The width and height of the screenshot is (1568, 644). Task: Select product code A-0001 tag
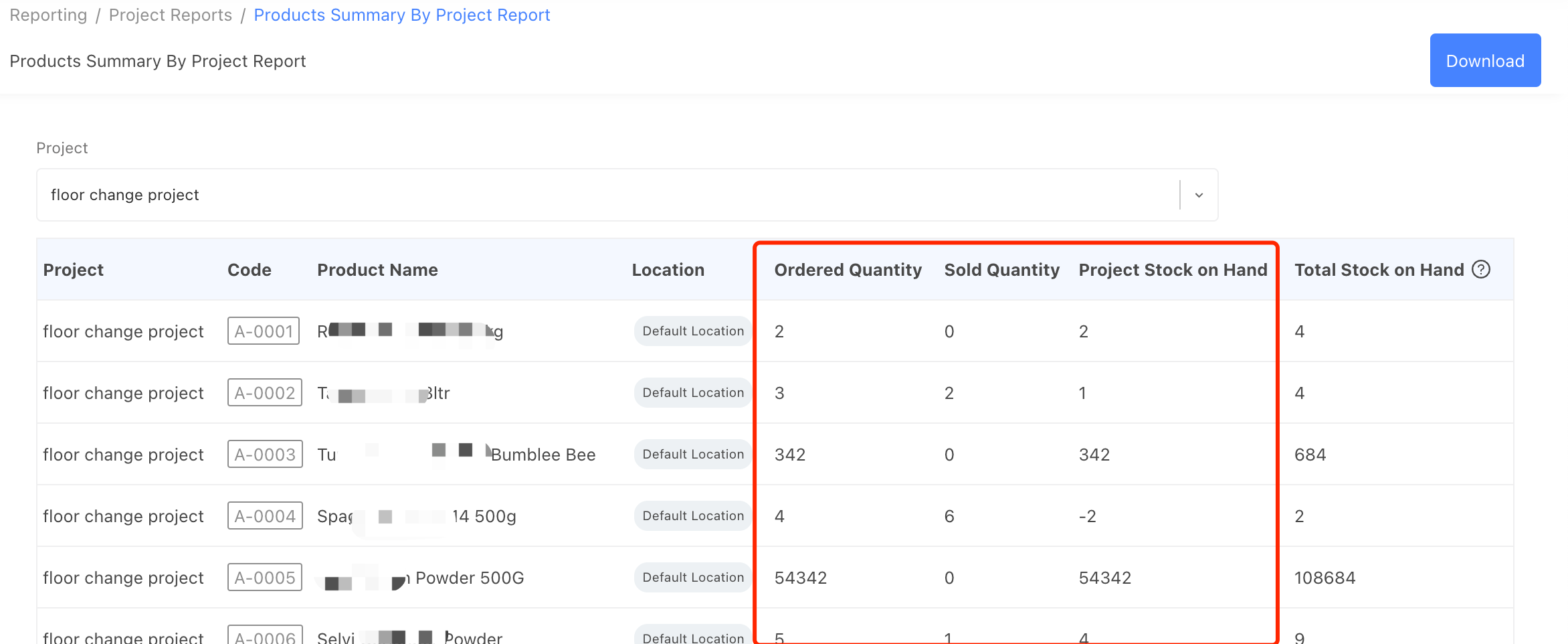click(264, 331)
